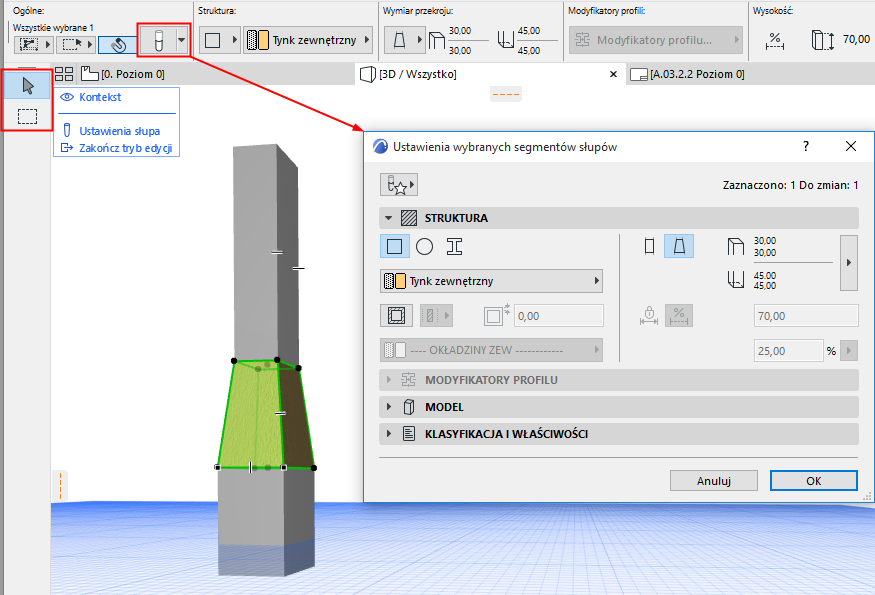Click bottom cross-section dimension icon in info box
The height and width of the screenshot is (595, 875).
click(506, 40)
